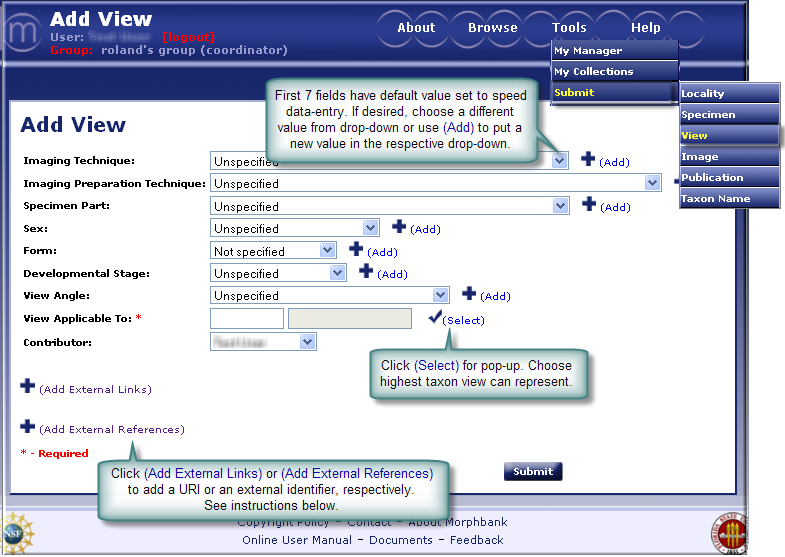
Task: Select My Collections from Tools menu
Action: pos(594,72)
